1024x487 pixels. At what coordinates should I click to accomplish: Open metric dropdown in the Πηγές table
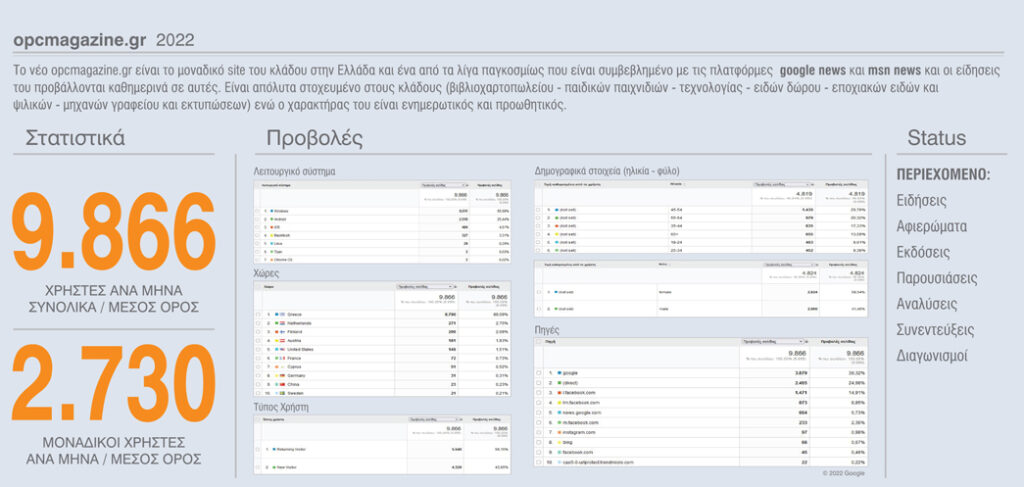pyautogui.click(x=773, y=341)
